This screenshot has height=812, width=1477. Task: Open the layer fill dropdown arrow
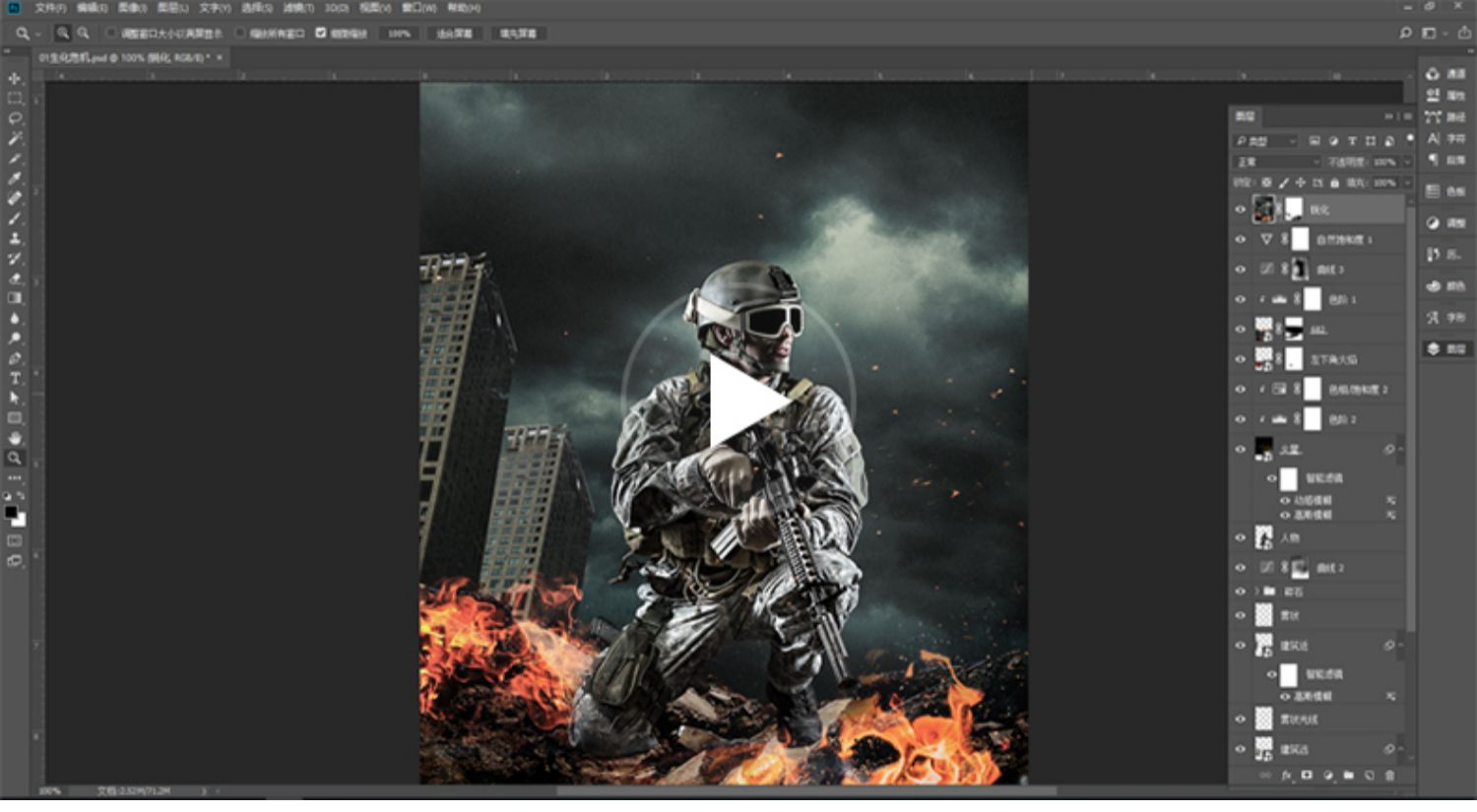[1406, 183]
